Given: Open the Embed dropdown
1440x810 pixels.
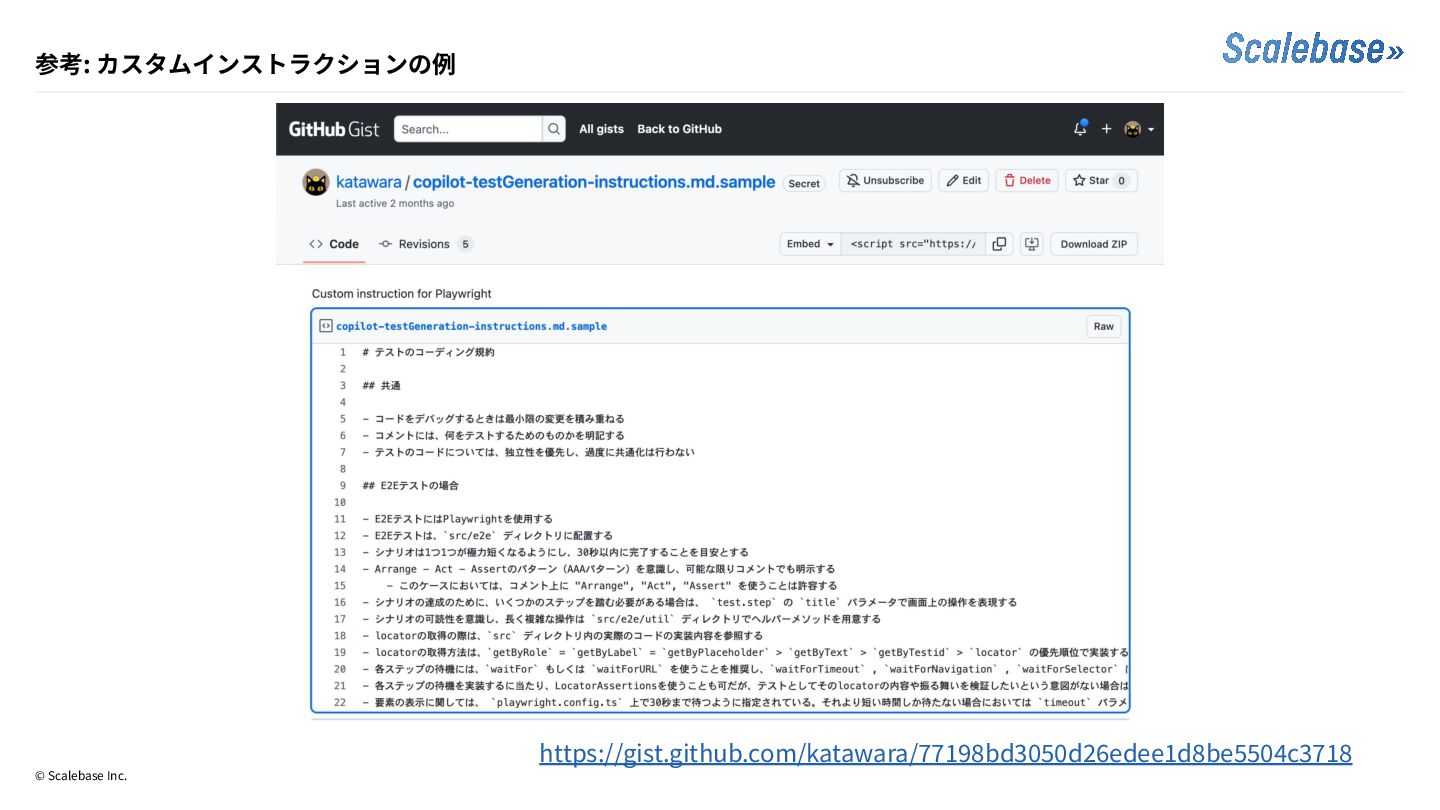Looking at the screenshot, I should (x=810, y=244).
